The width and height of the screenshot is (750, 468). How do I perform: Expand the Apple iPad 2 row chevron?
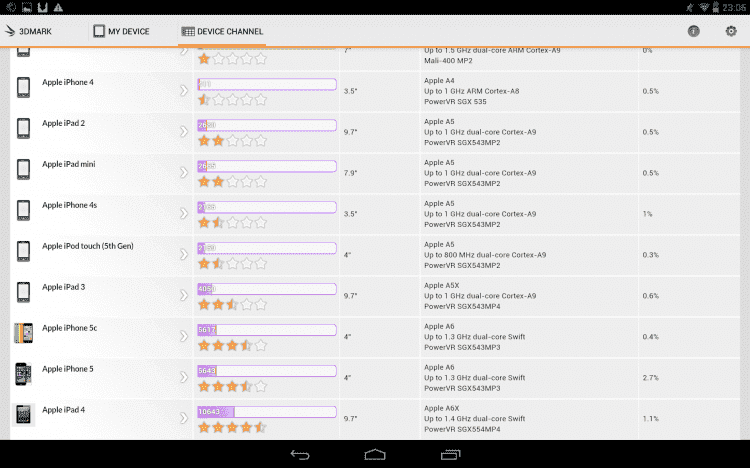coord(184,132)
